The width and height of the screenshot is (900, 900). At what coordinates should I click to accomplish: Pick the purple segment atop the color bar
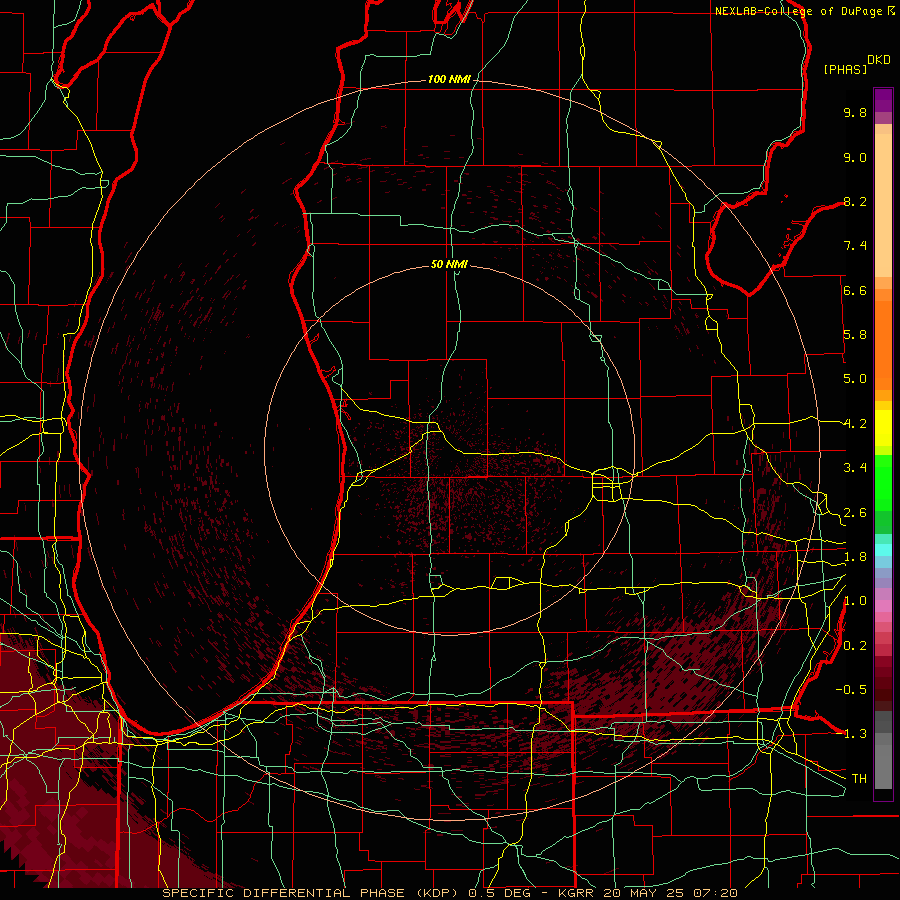click(x=883, y=100)
